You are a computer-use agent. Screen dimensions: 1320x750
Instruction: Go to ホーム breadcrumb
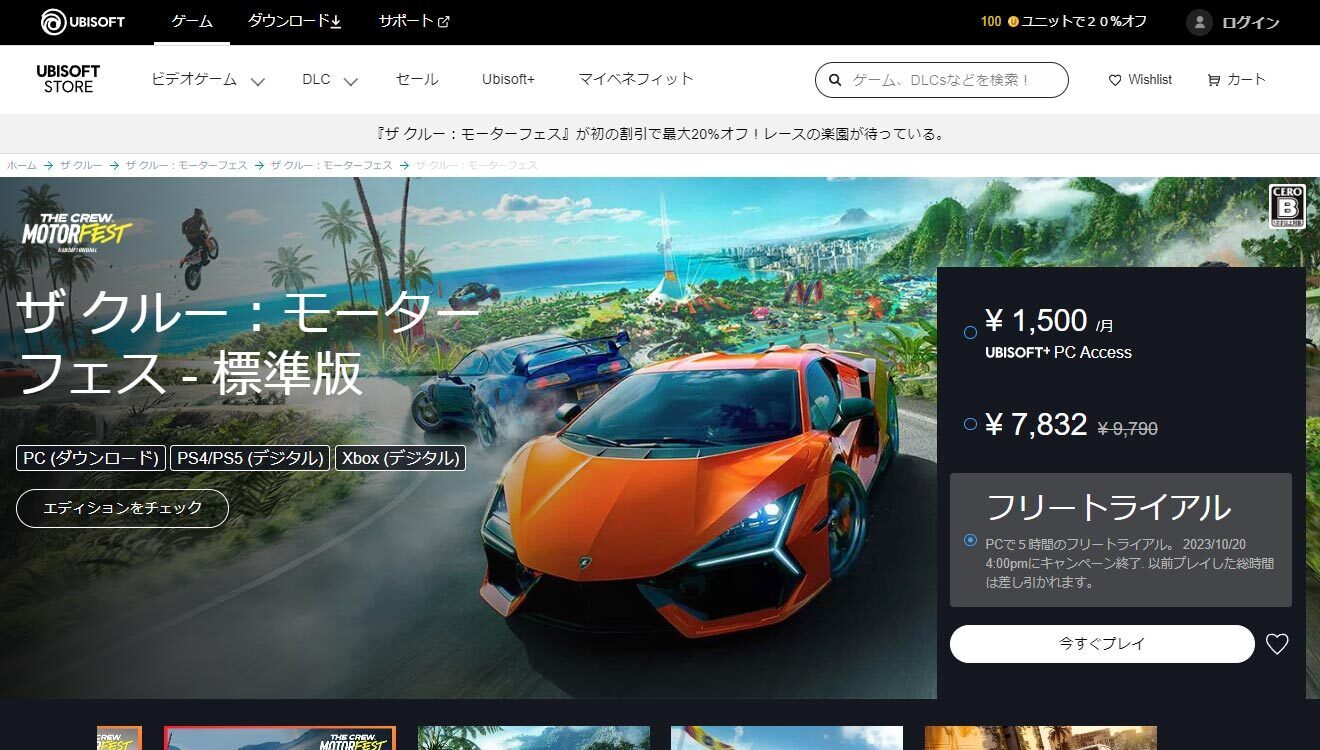click(22, 165)
